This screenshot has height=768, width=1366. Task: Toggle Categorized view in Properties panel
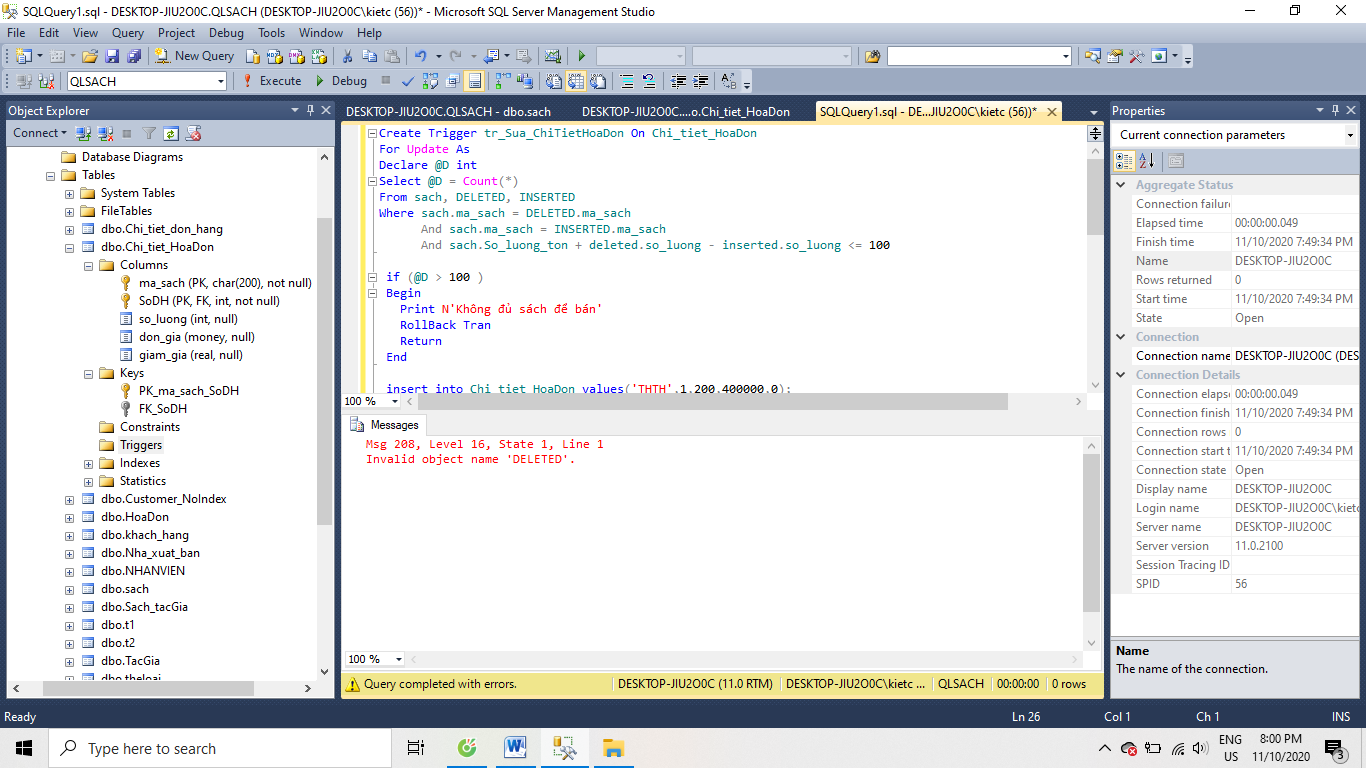pyautogui.click(x=1124, y=160)
